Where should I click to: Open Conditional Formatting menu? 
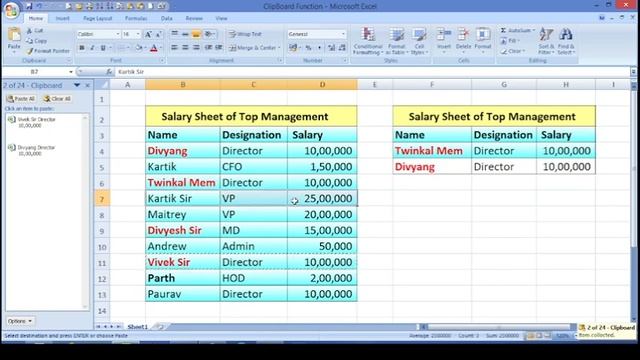(368, 41)
